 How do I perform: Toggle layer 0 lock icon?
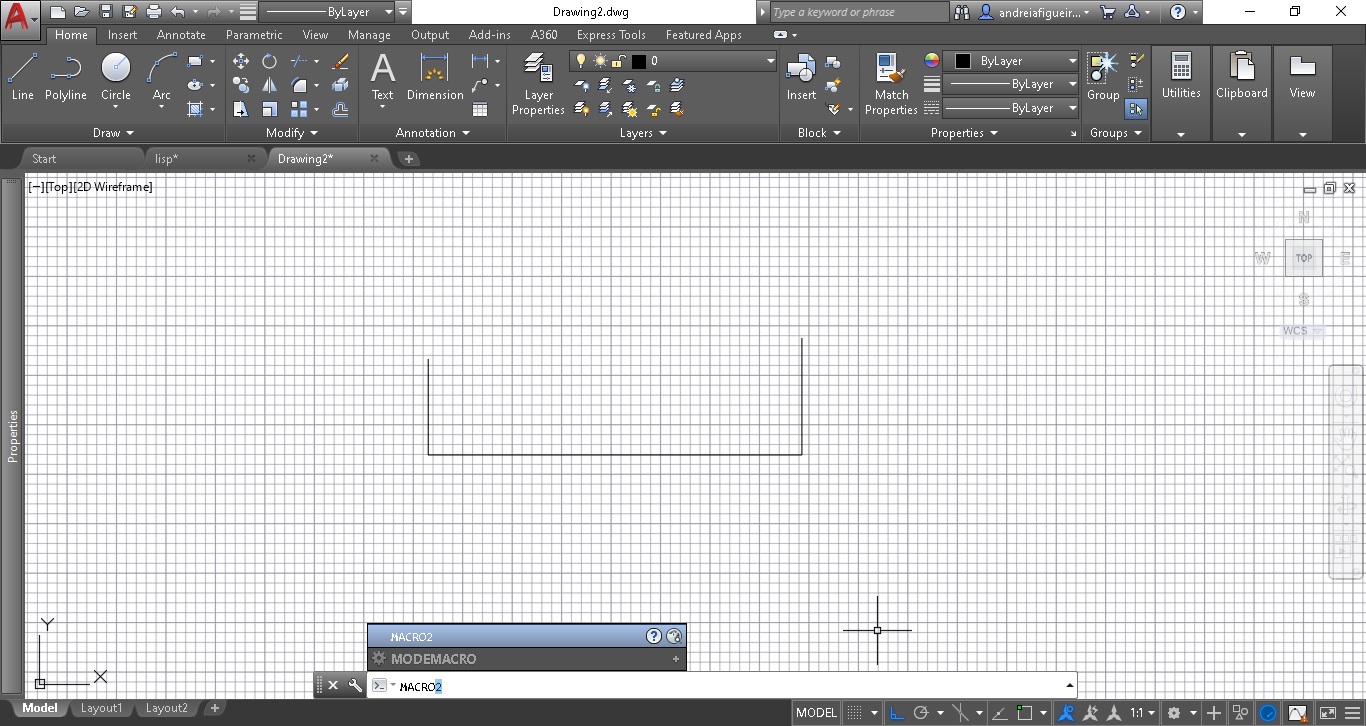click(619, 61)
